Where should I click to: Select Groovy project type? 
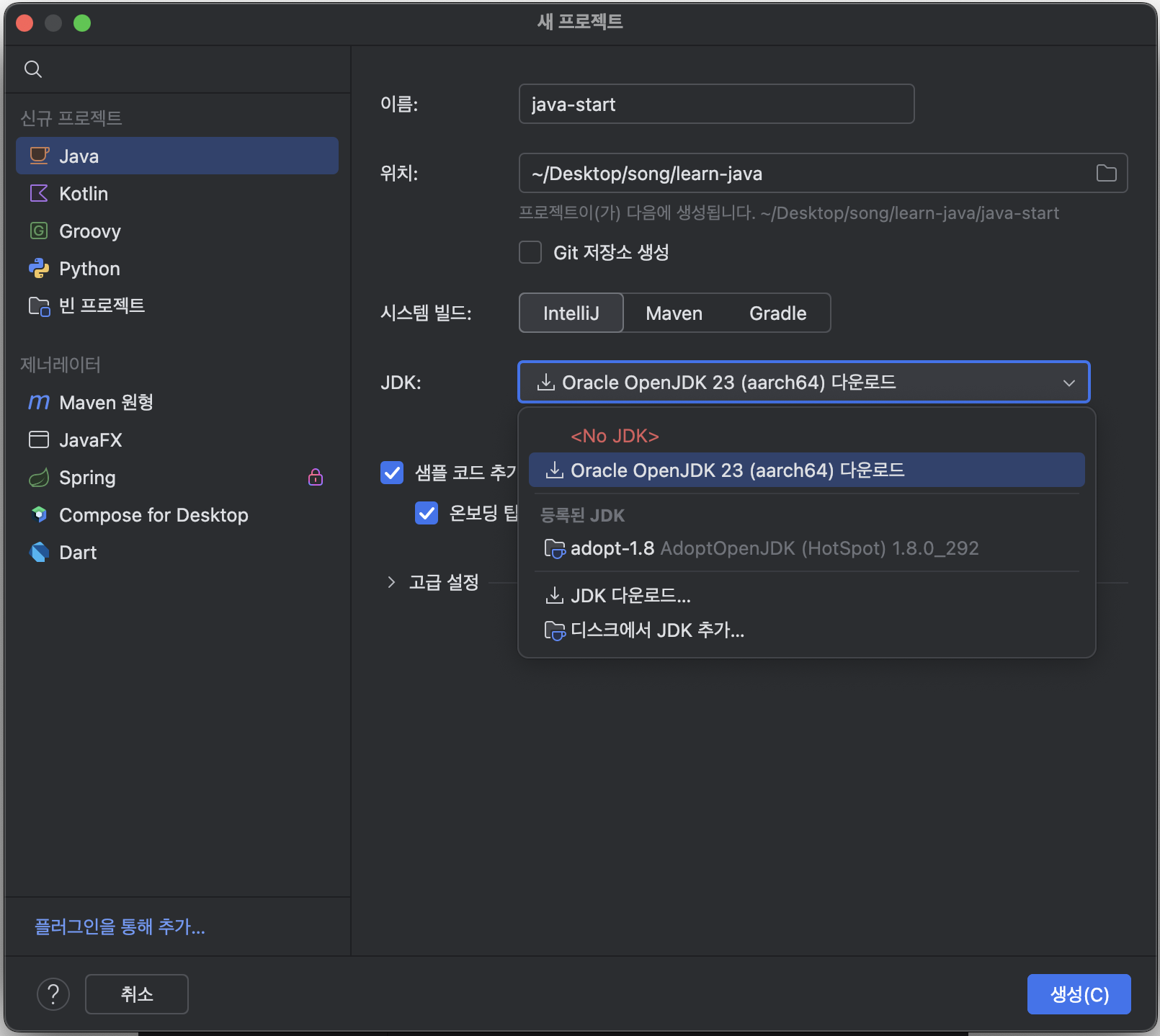coord(177,231)
